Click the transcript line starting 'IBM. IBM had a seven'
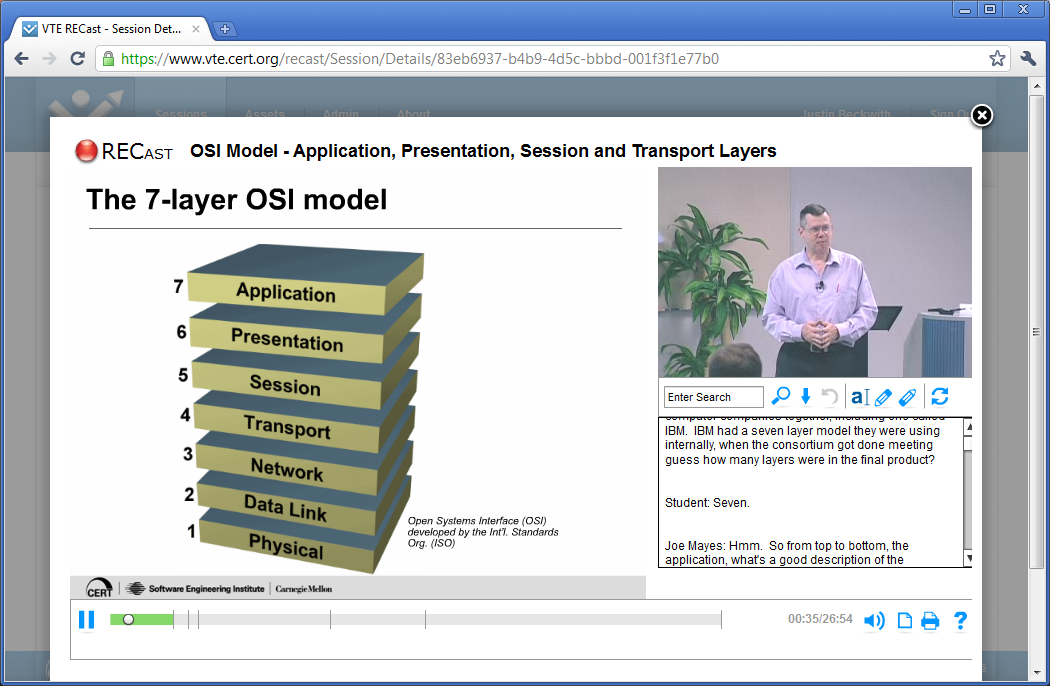1050x686 pixels. click(802, 431)
